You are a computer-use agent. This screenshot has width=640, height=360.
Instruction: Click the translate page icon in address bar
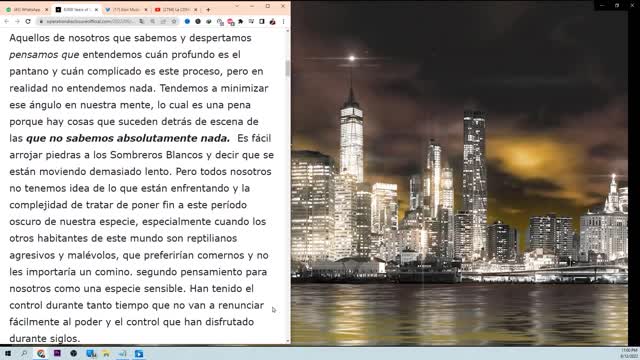pos(141,21)
